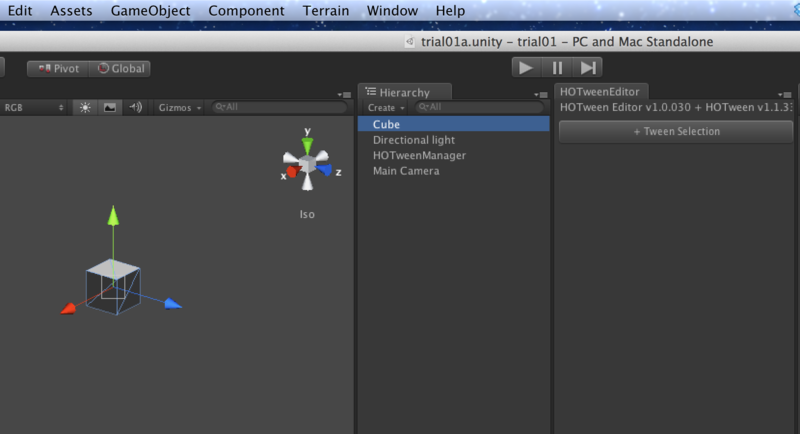Open the Gizmos dropdown
The height and width of the screenshot is (434, 800).
(179, 108)
